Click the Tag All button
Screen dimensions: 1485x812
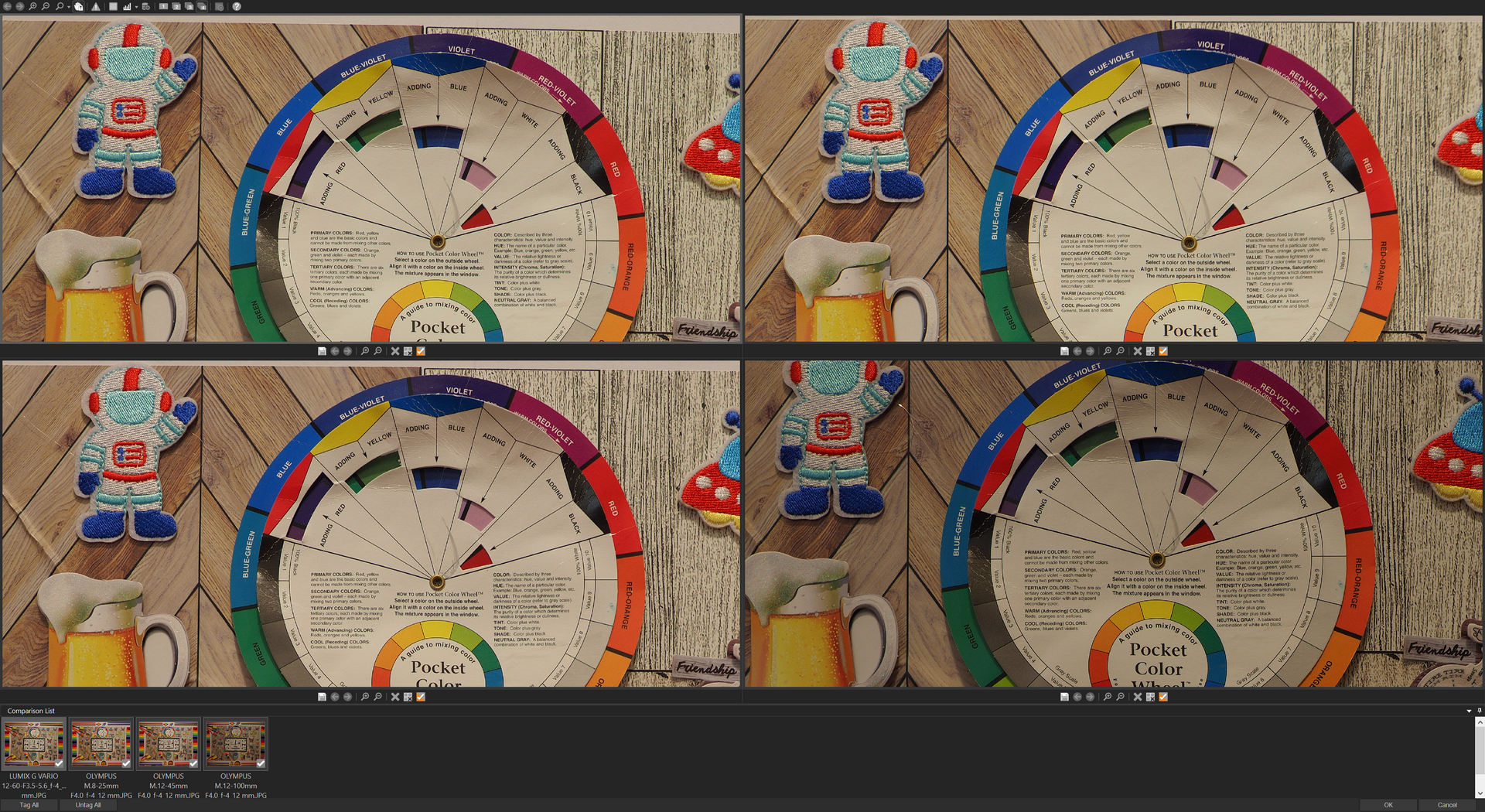(x=29, y=805)
